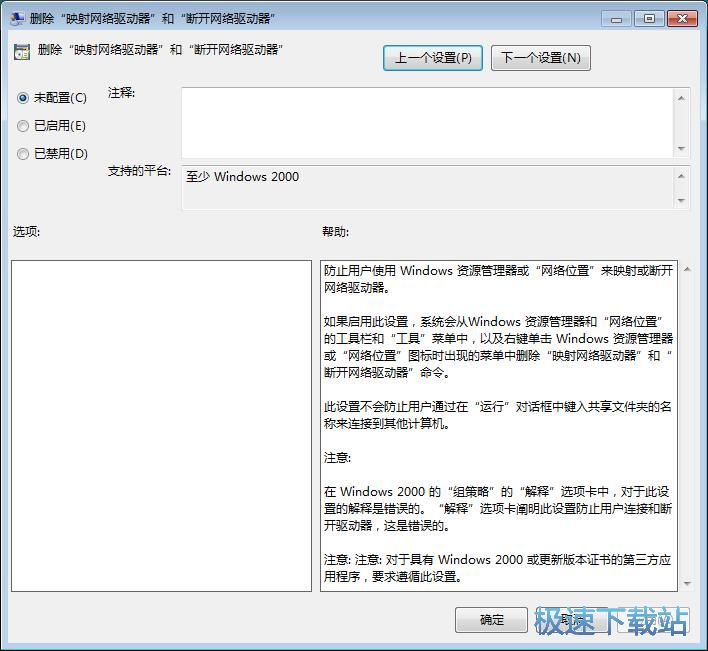Click the policy setting icon beside heading
708x651 pixels.
(22, 52)
